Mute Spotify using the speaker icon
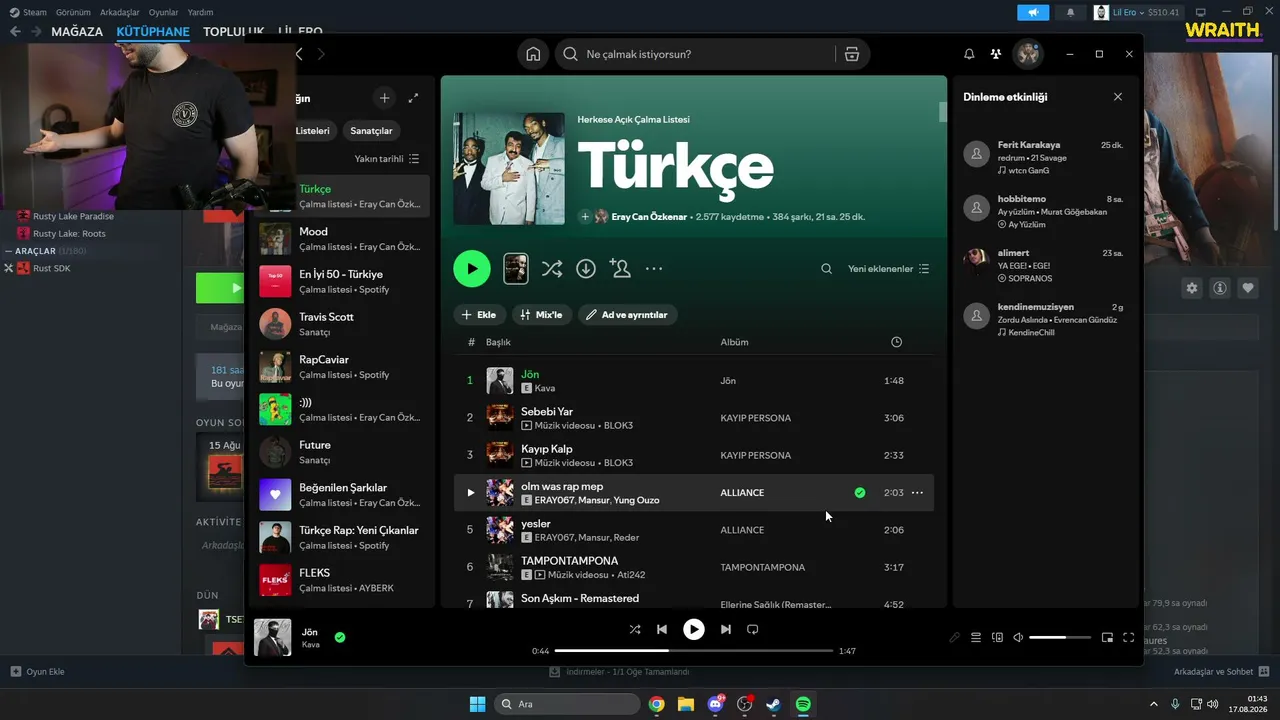The image size is (1280, 720). coord(1018,637)
